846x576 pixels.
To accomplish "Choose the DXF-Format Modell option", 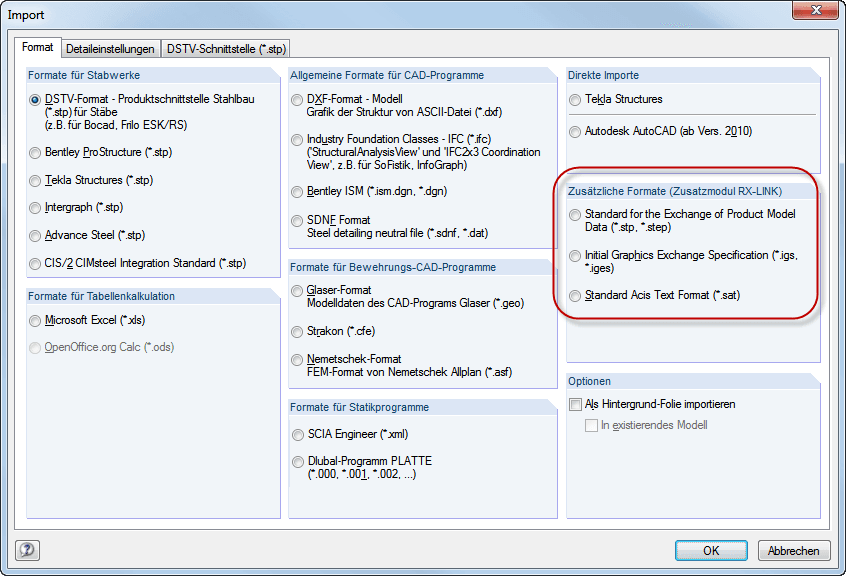I will 297,100.
